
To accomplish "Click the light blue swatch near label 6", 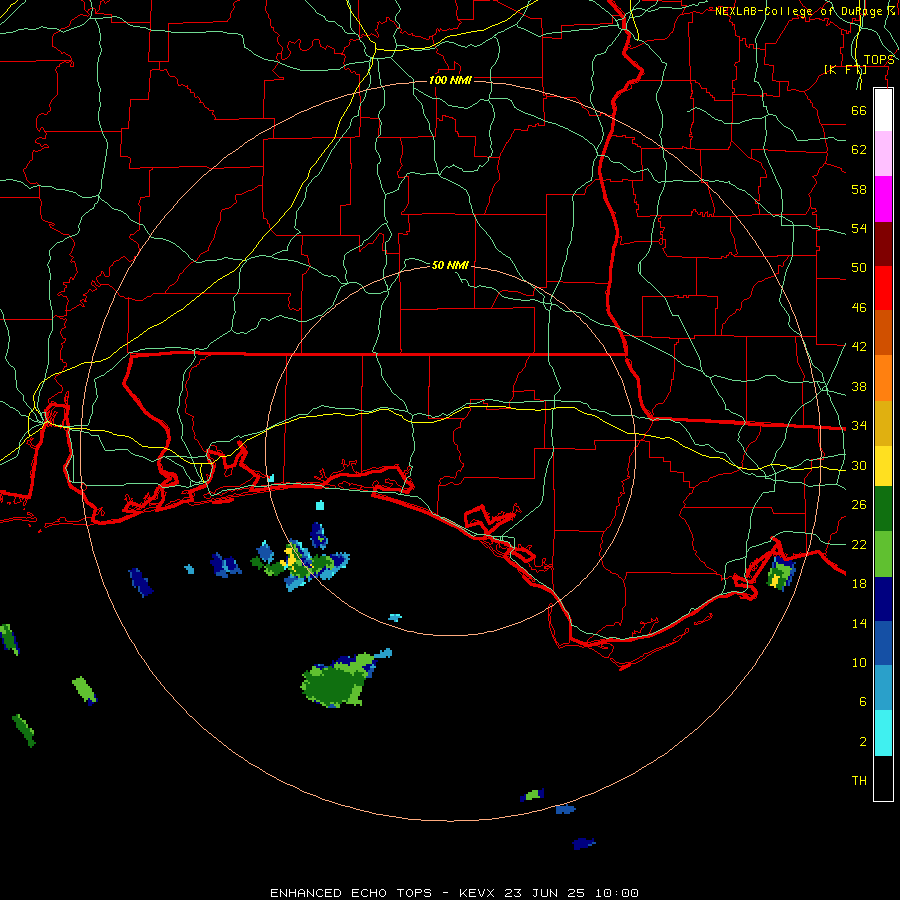I will (x=883, y=688).
